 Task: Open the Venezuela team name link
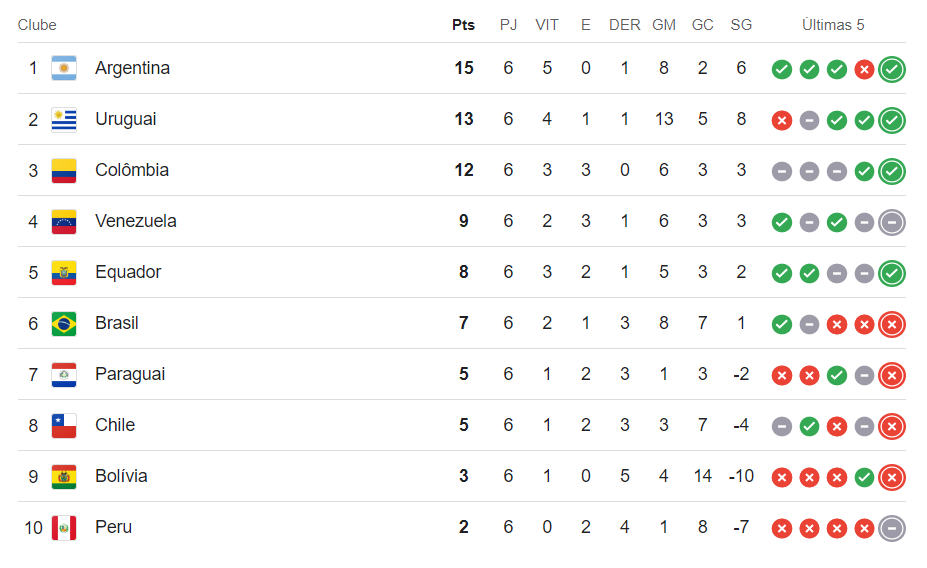pos(136,221)
